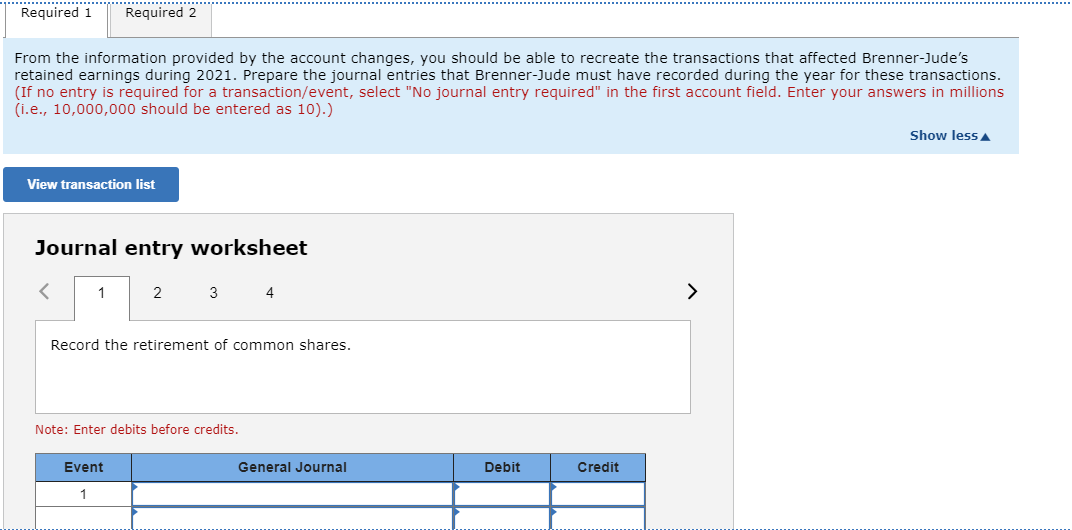Select journal entry tab 2
Screen dimensions: 1072x530
coord(157,293)
